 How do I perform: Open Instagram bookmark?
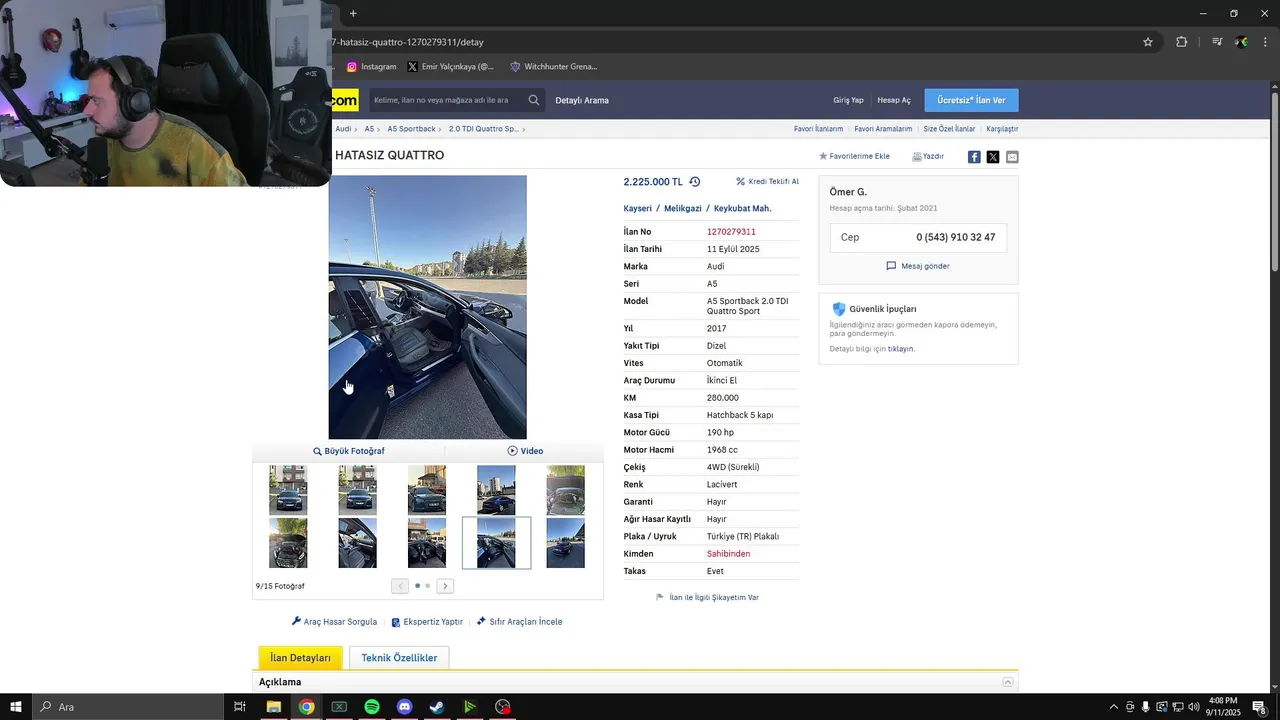[372, 67]
